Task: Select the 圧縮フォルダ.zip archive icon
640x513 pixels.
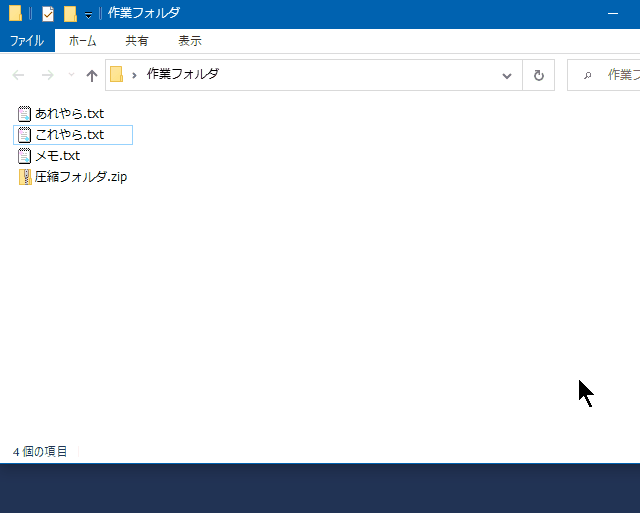Action: (25, 177)
